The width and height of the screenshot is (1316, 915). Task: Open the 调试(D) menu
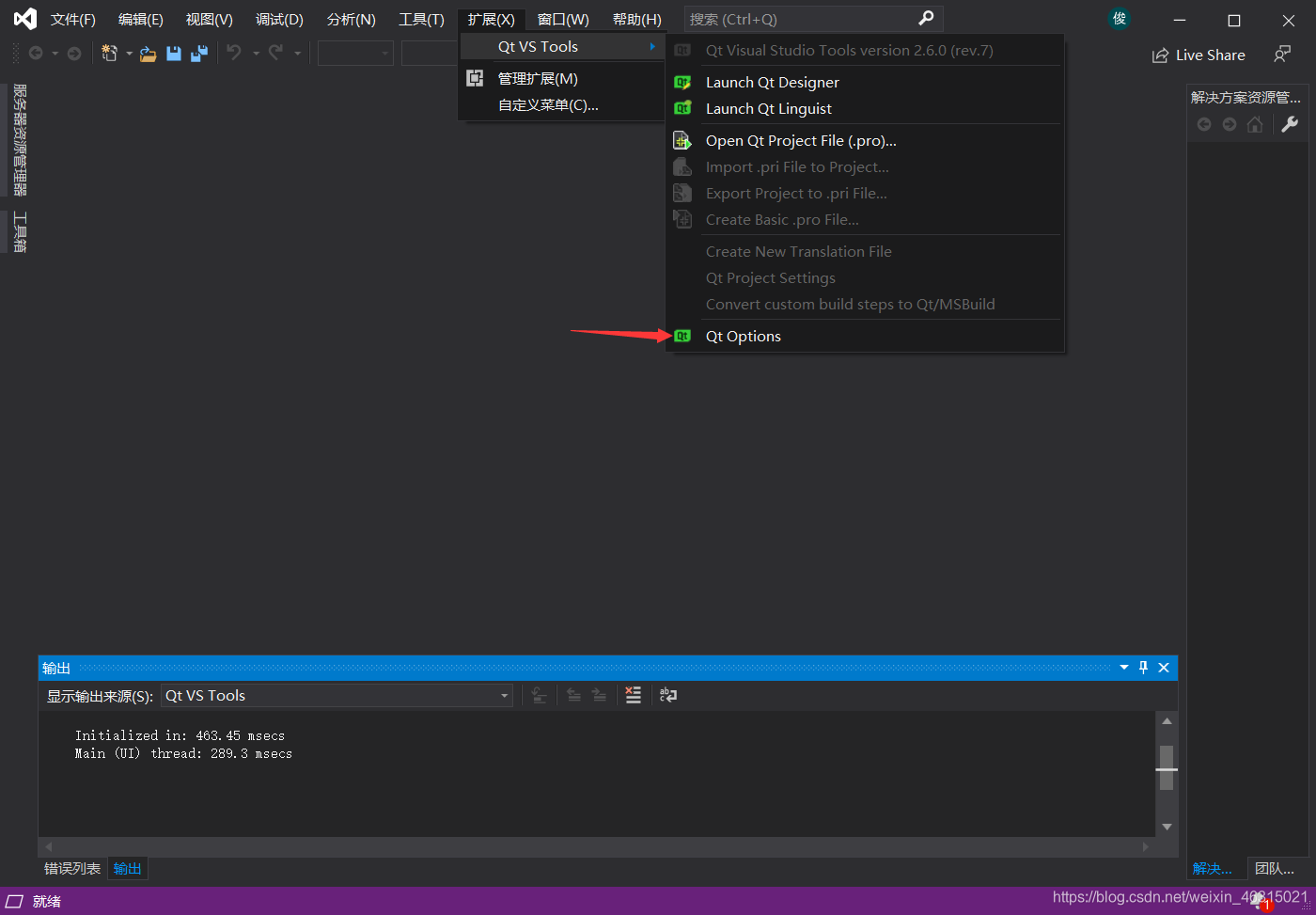click(280, 20)
